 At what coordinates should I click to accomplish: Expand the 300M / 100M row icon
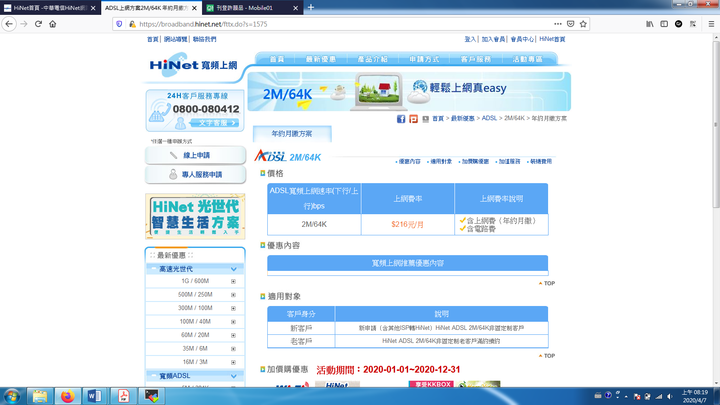[x=233, y=308]
